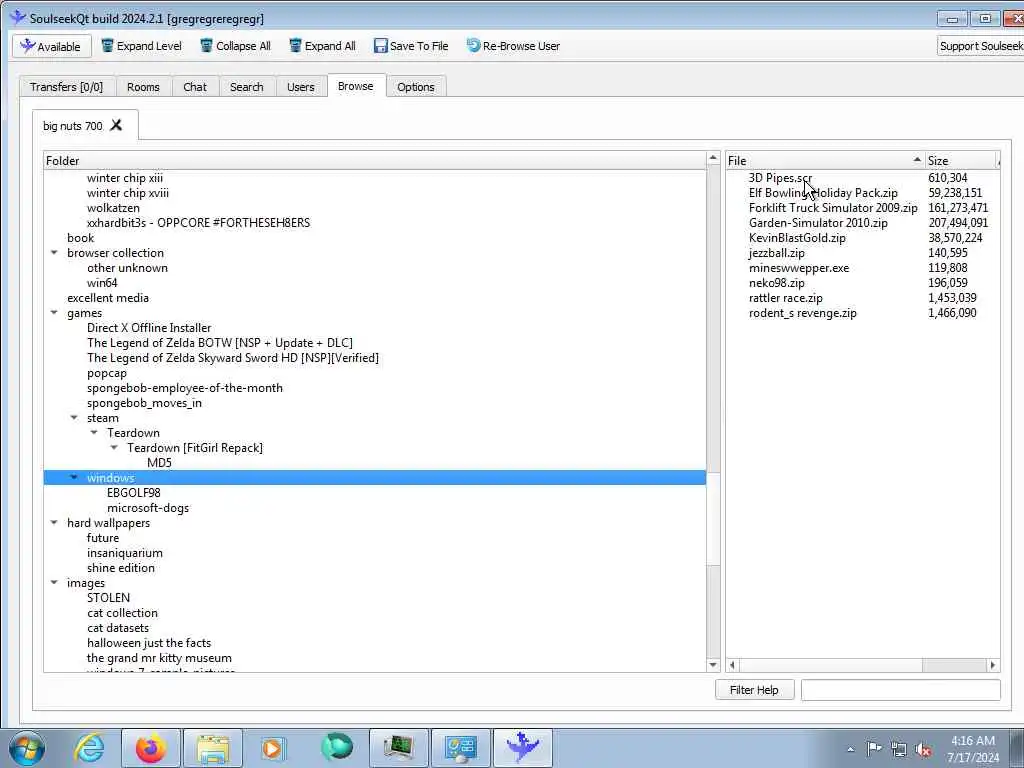Viewport: 1024px width, 768px height.
Task: Sort by the File column header
Action: [825, 161]
